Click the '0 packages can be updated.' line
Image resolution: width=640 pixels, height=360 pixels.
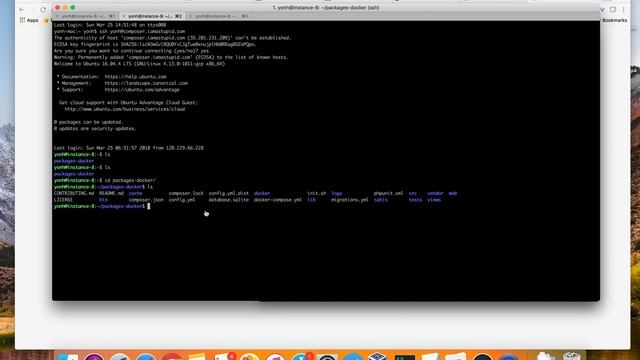[x=88, y=122]
